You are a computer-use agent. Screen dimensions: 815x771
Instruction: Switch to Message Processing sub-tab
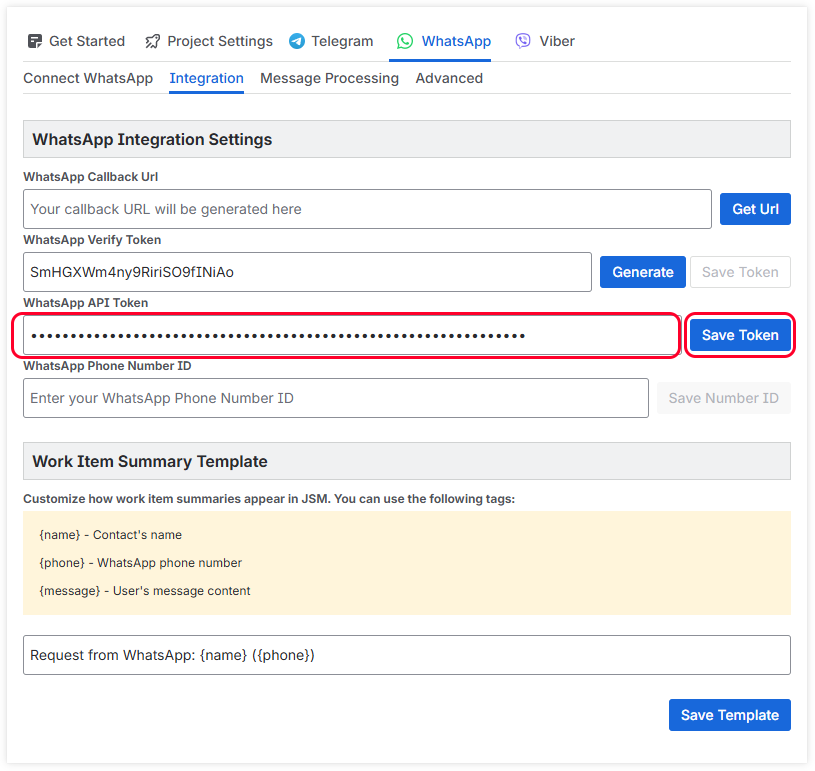(x=330, y=78)
